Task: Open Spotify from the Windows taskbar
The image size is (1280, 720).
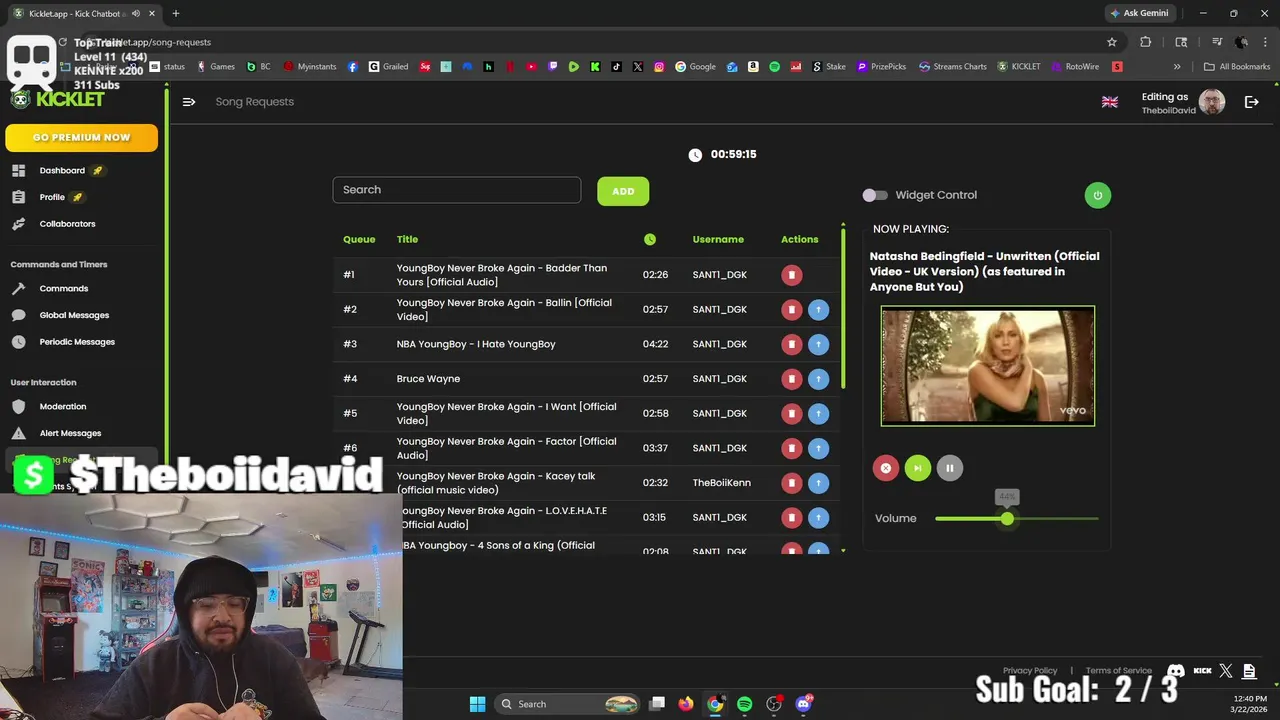Action: 744,704
